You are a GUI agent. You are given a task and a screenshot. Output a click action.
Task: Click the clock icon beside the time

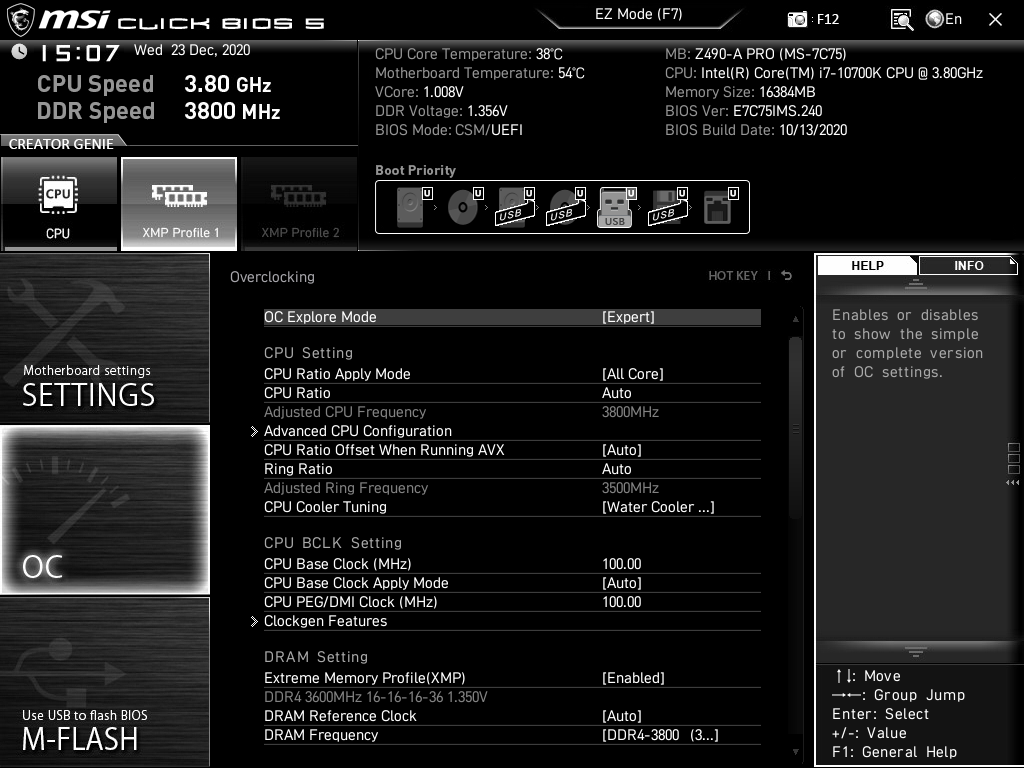[20, 51]
